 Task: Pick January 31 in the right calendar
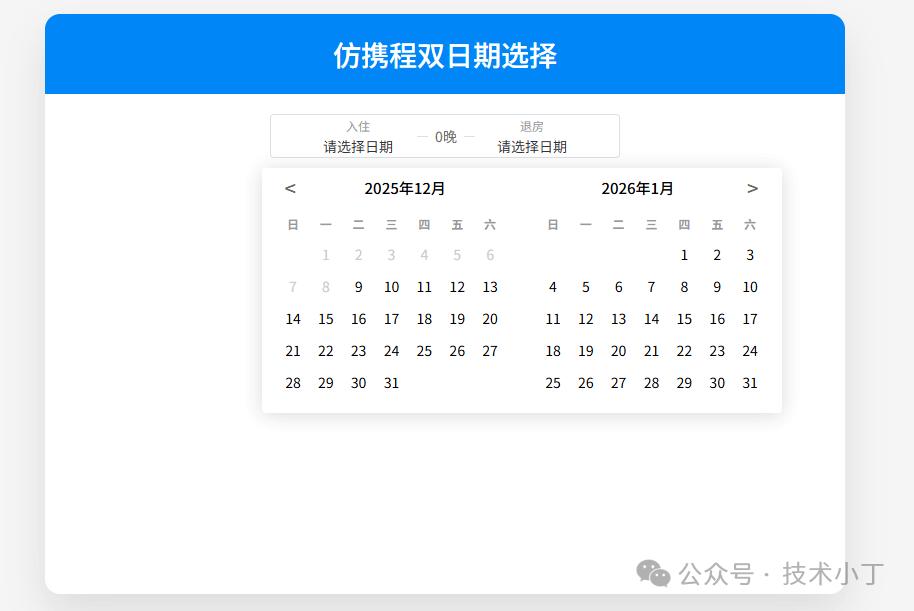(x=750, y=383)
